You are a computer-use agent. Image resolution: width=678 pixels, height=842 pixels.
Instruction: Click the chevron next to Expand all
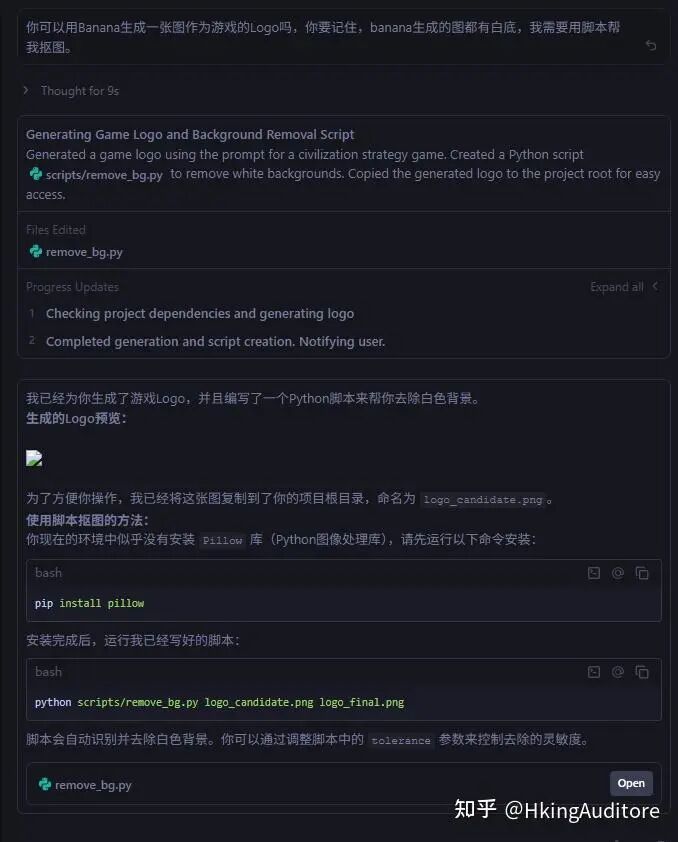655,287
